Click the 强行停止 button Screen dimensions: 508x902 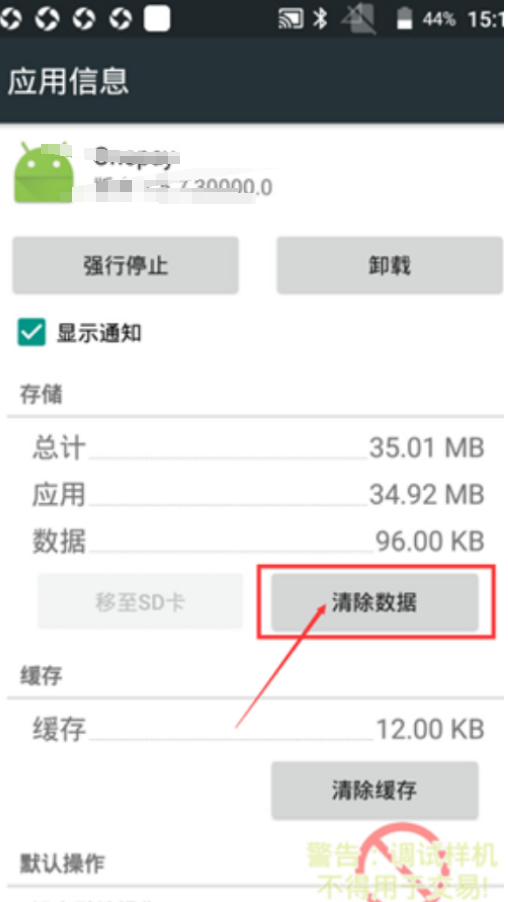click(x=125, y=266)
